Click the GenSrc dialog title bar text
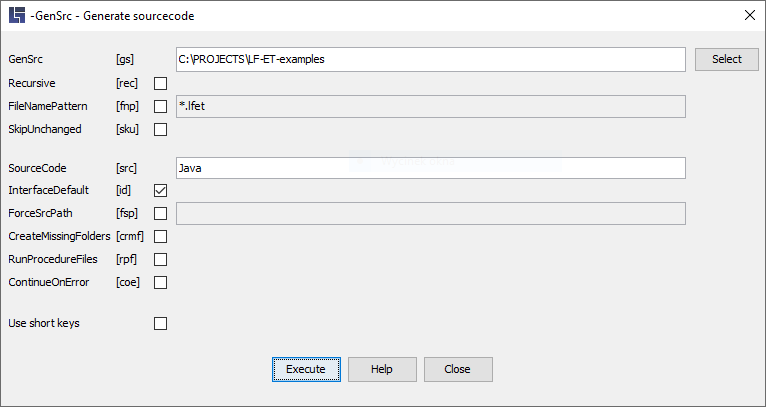This screenshot has width=766, height=407. (x=112, y=16)
